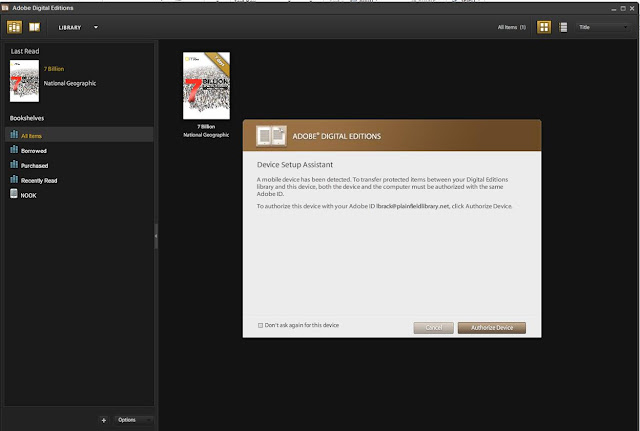The image size is (640, 431).
Task: Open the Last Read 7 Billion cover
Action: [x=24, y=81]
